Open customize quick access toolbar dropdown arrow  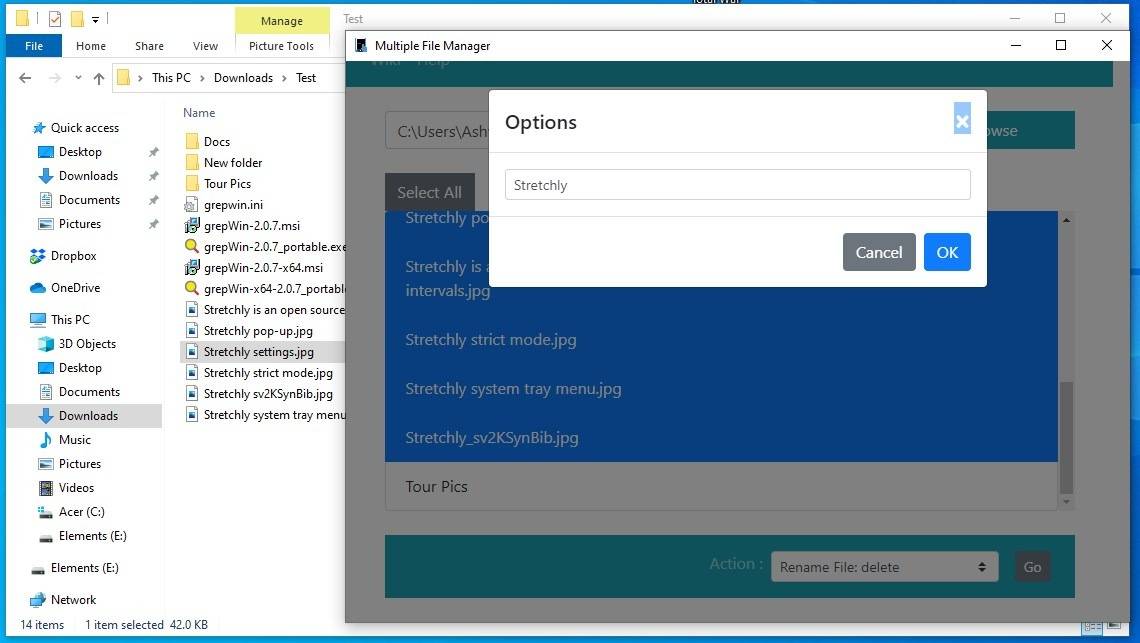pos(95,20)
